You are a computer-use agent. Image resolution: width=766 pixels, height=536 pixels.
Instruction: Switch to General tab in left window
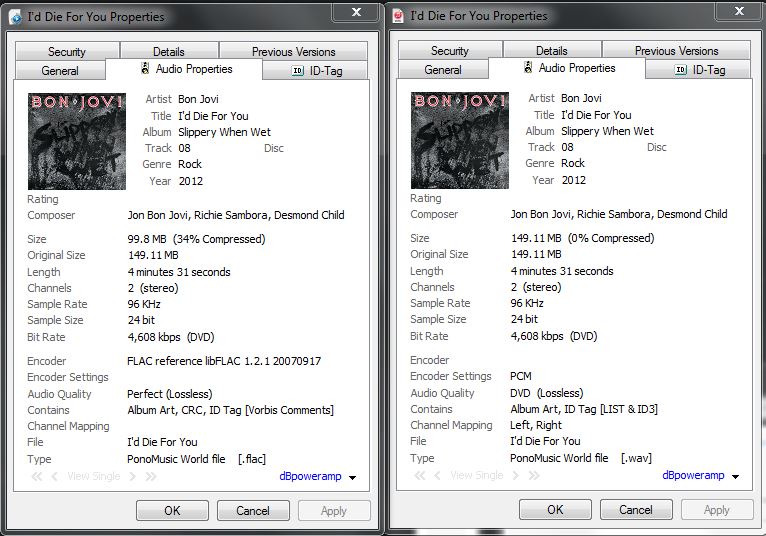(x=60, y=70)
